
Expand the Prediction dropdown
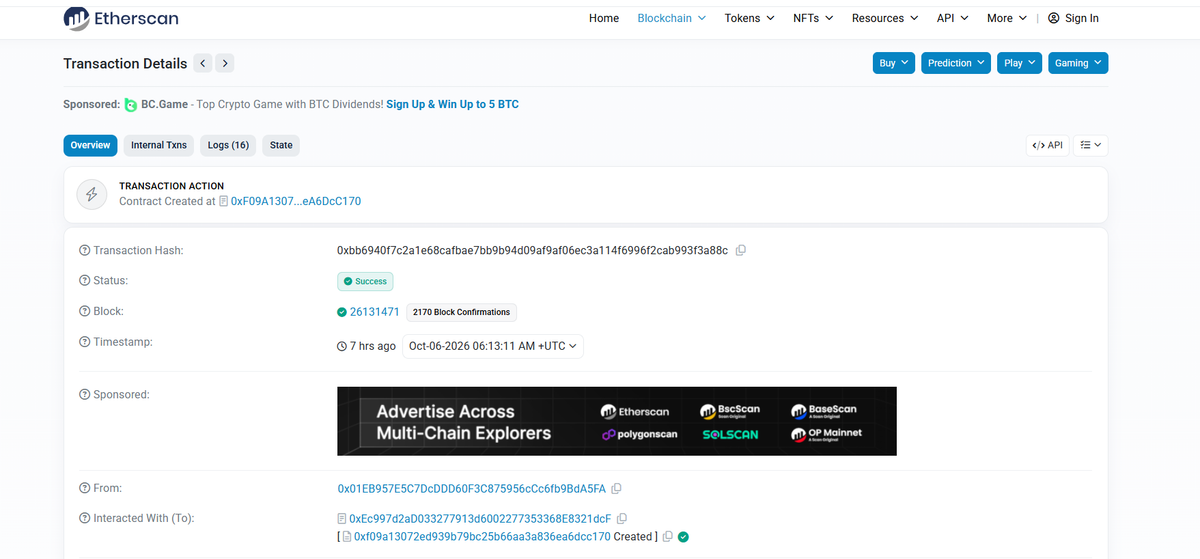(956, 63)
